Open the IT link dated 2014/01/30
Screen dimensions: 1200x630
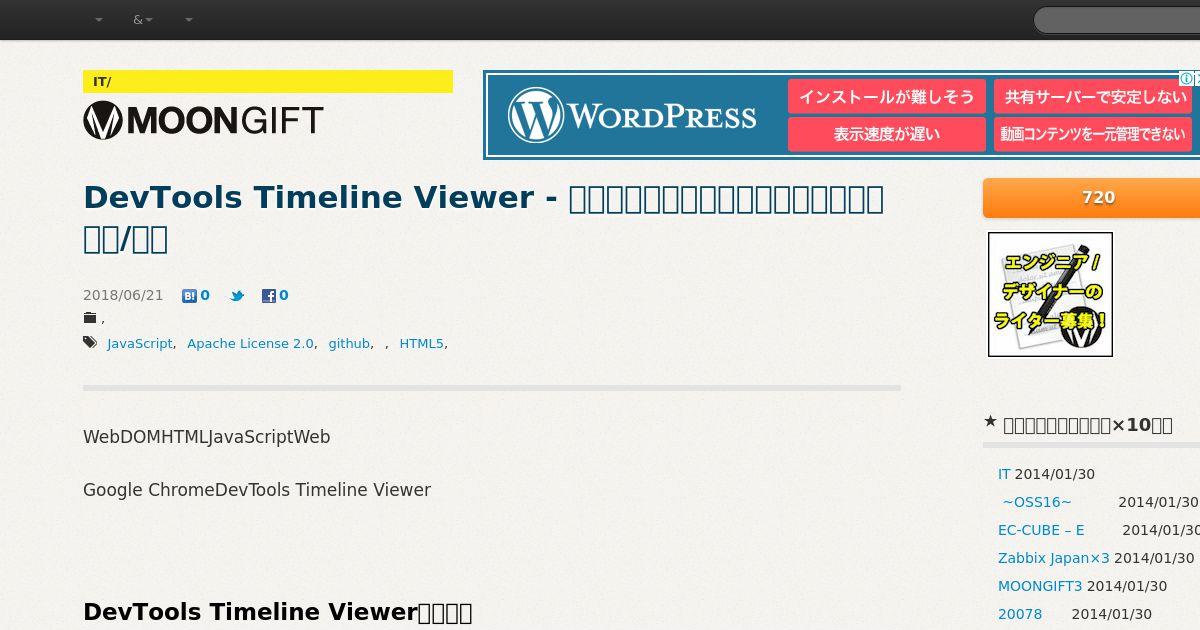1004,474
